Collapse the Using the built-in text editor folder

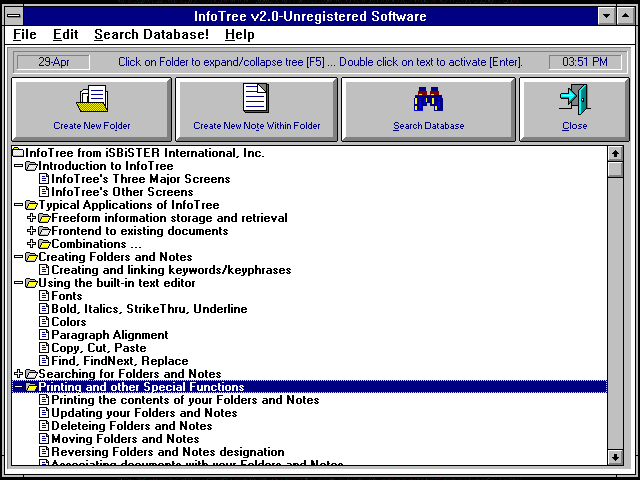pos(18,283)
